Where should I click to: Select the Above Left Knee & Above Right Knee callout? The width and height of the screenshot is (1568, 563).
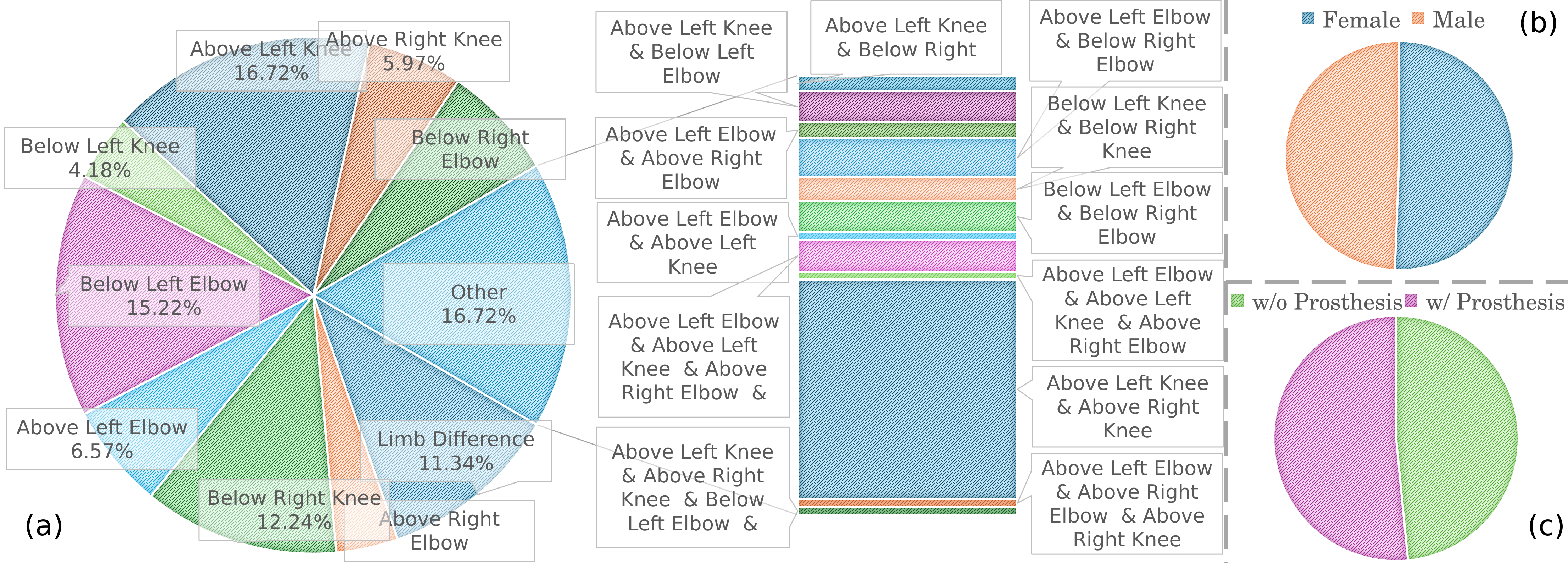point(1127,407)
